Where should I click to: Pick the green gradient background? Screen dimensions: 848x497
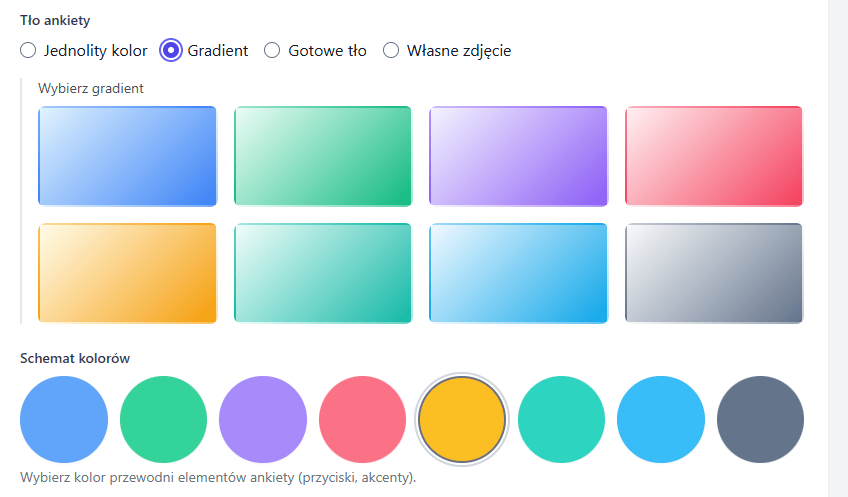click(x=323, y=155)
